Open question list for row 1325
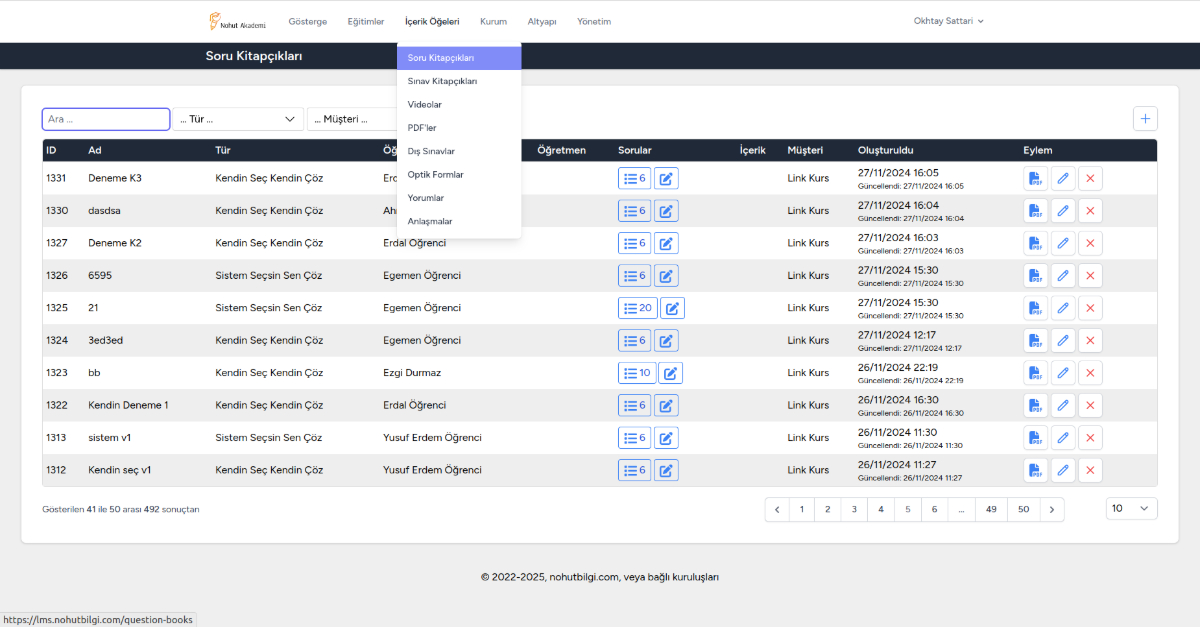 [x=637, y=308]
